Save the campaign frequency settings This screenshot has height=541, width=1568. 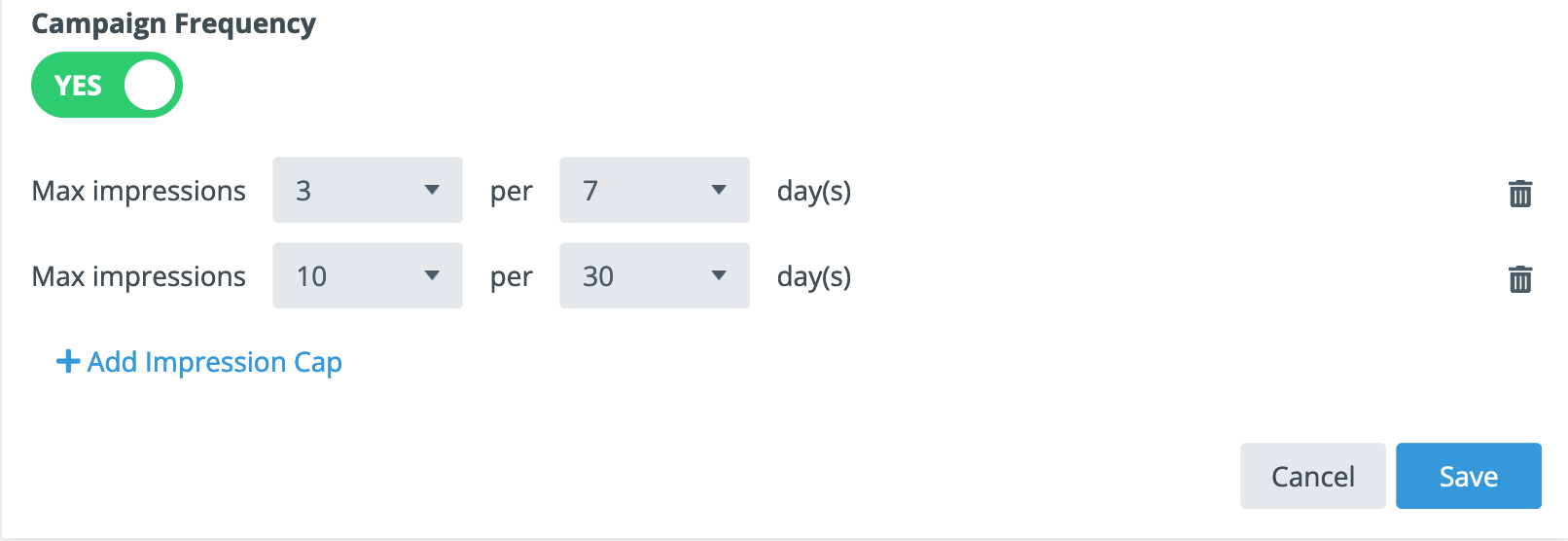(1468, 476)
